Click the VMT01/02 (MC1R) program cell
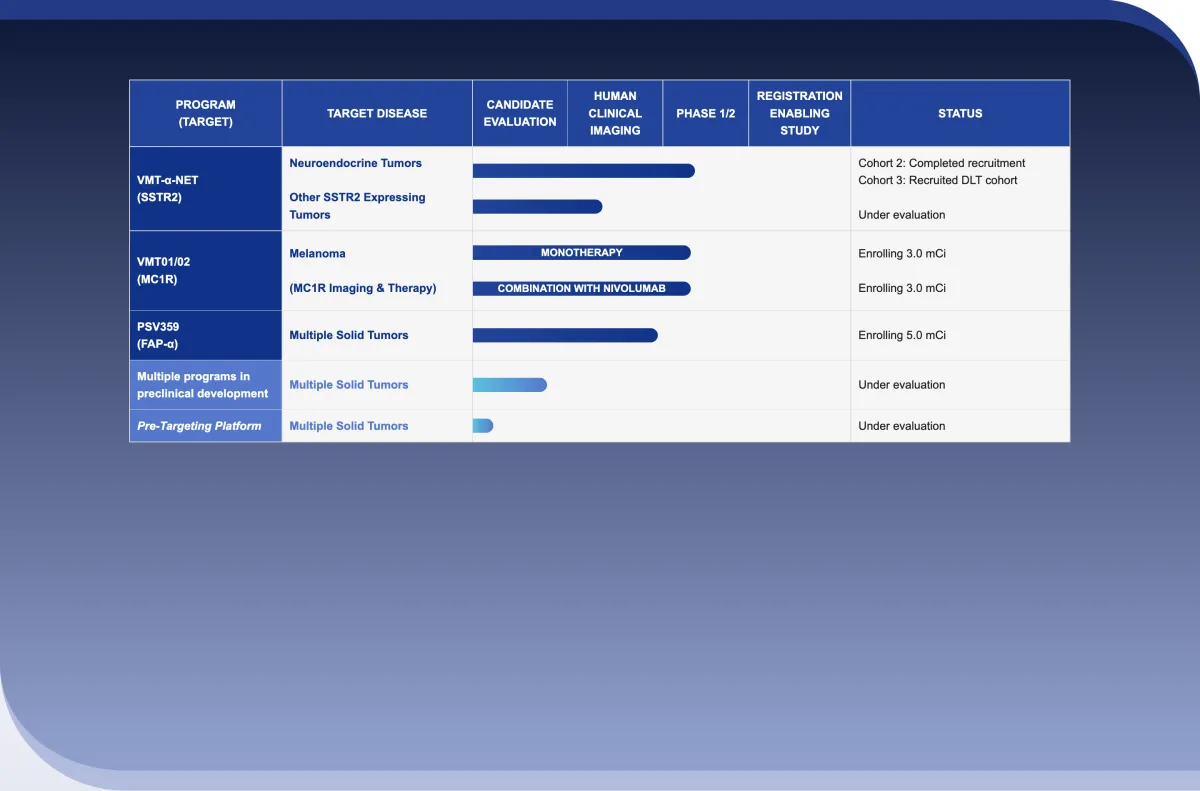 click(x=164, y=270)
